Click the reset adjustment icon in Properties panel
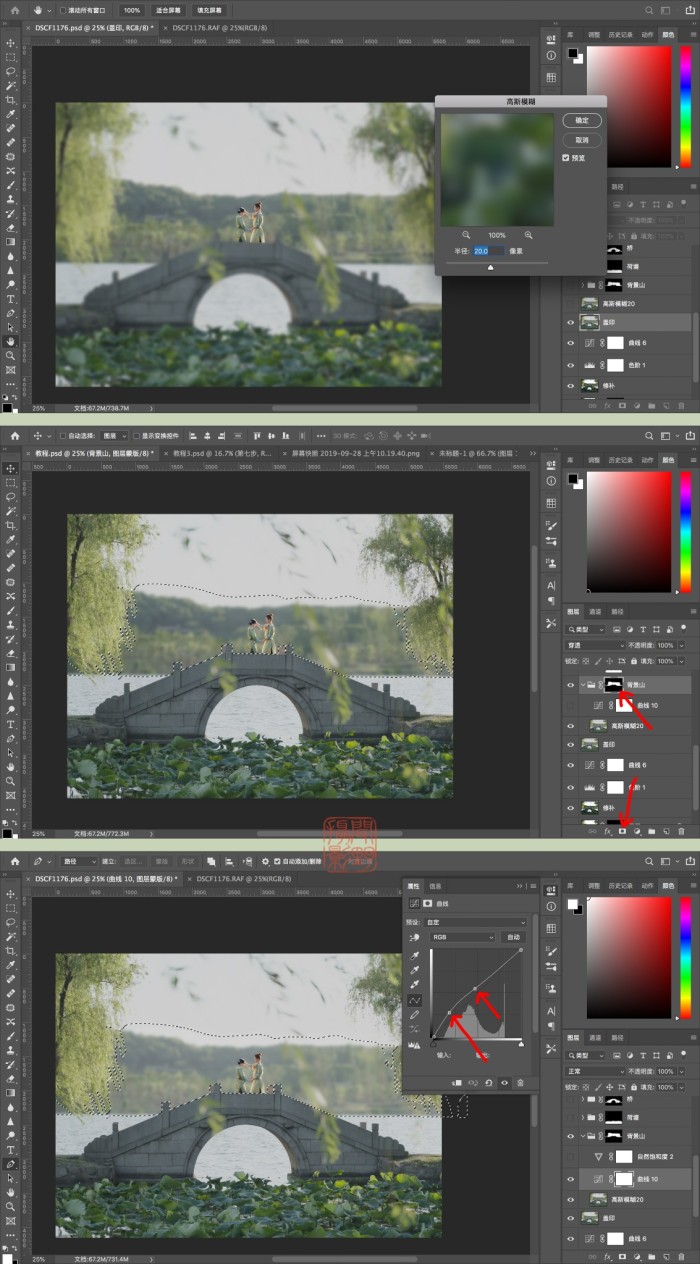The height and width of the screenshot is (1264, 700). [x=488, y=1083]
